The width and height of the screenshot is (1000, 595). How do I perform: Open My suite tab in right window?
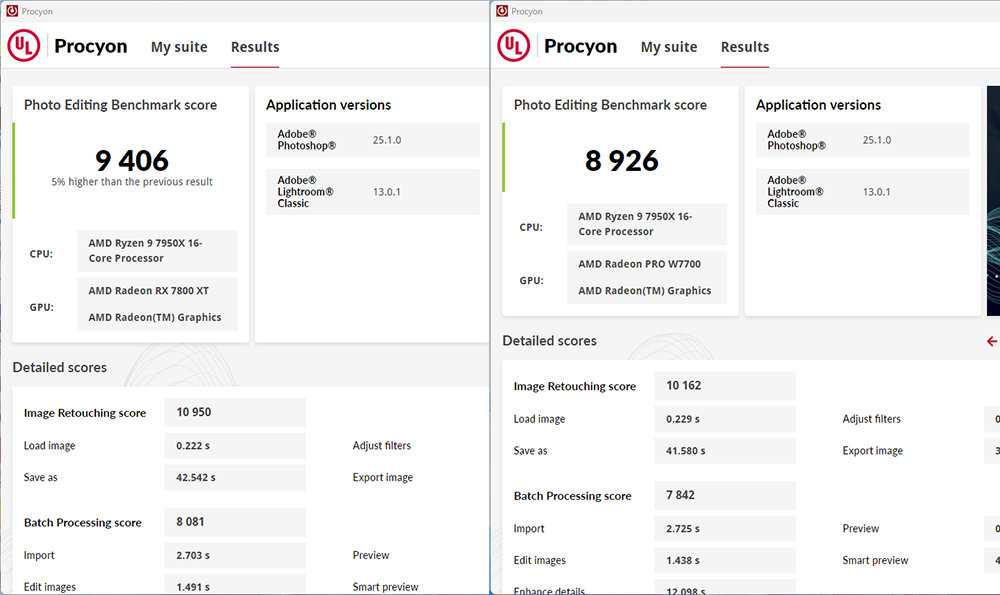point(669,47)
